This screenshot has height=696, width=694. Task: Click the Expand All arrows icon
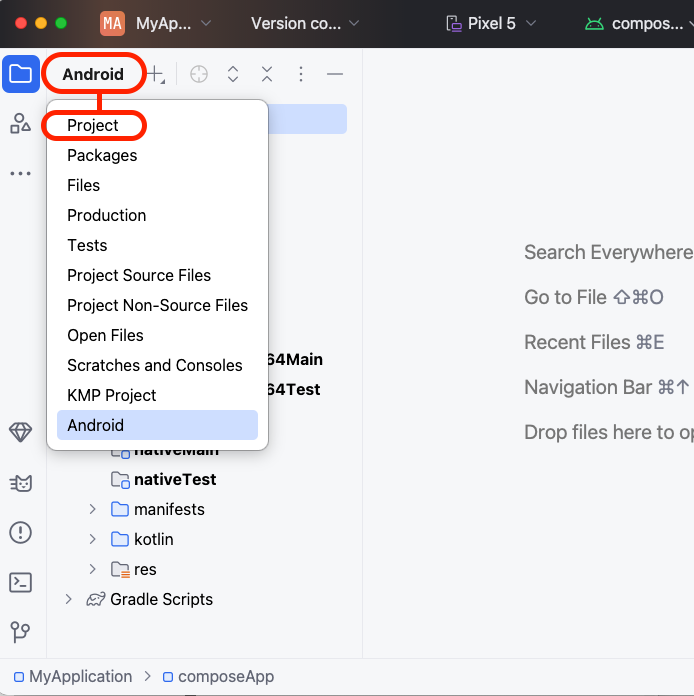[x=233, y=74]
